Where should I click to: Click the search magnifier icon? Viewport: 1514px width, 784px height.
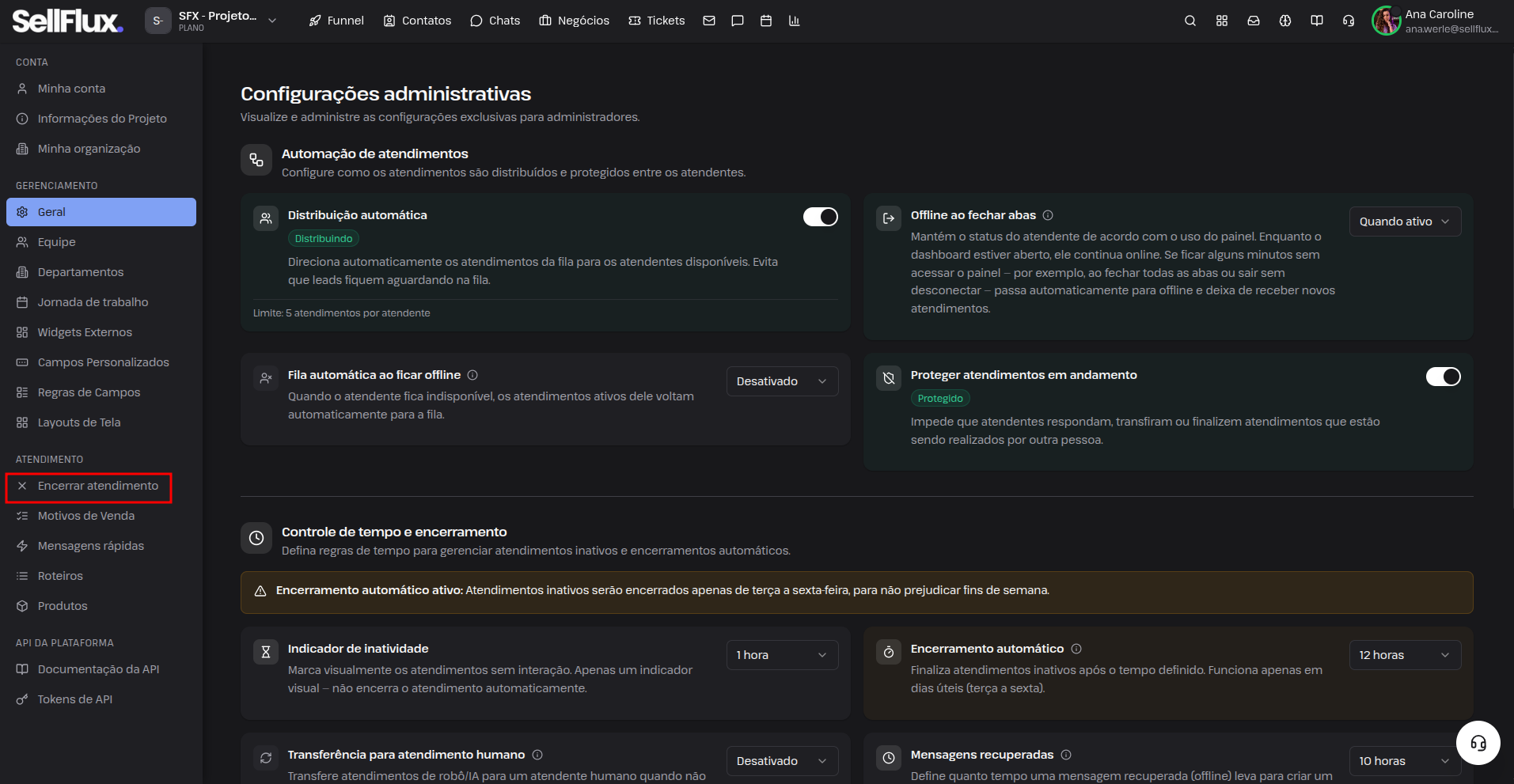(1190, 21)
